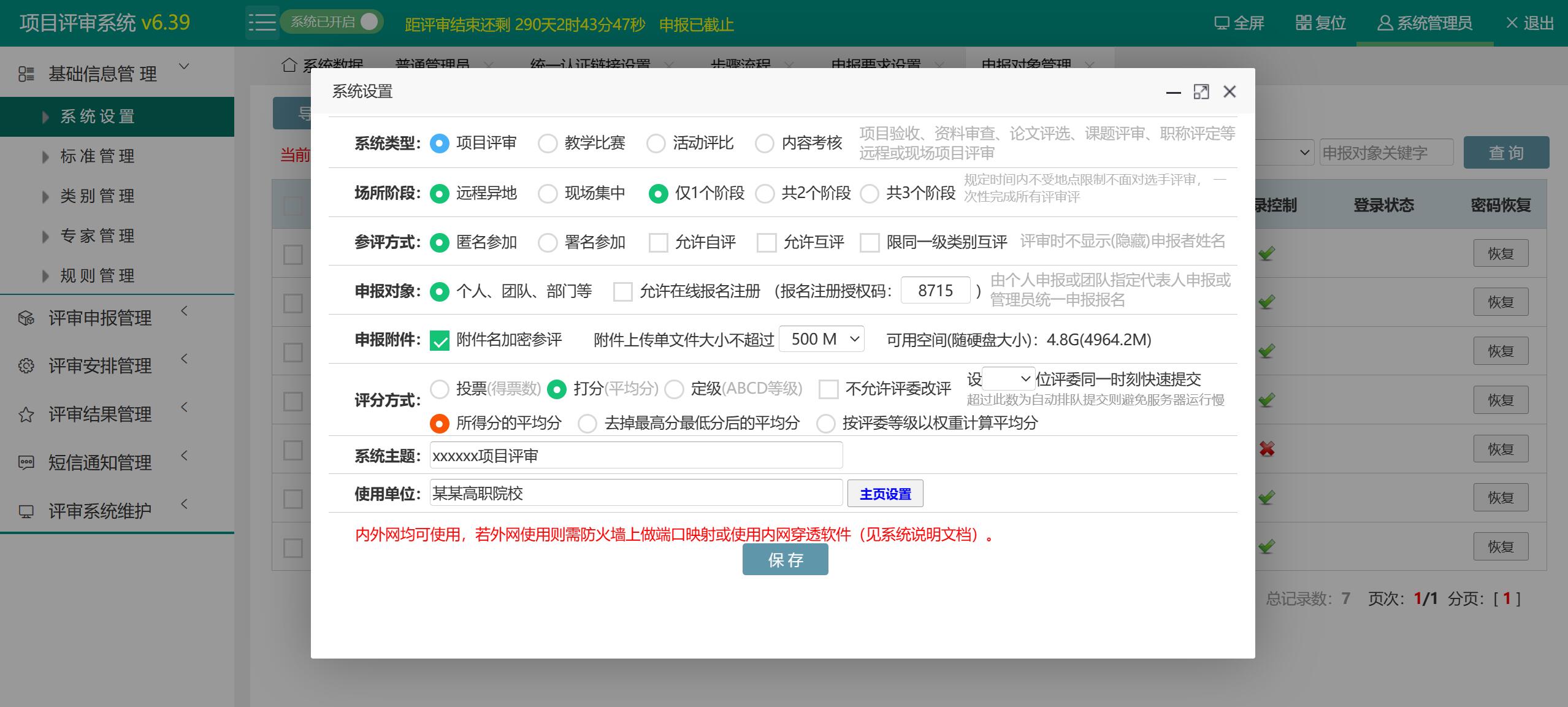Click the 保存 save button
The width and height of the screenshot is (1568, 707).
785,560
